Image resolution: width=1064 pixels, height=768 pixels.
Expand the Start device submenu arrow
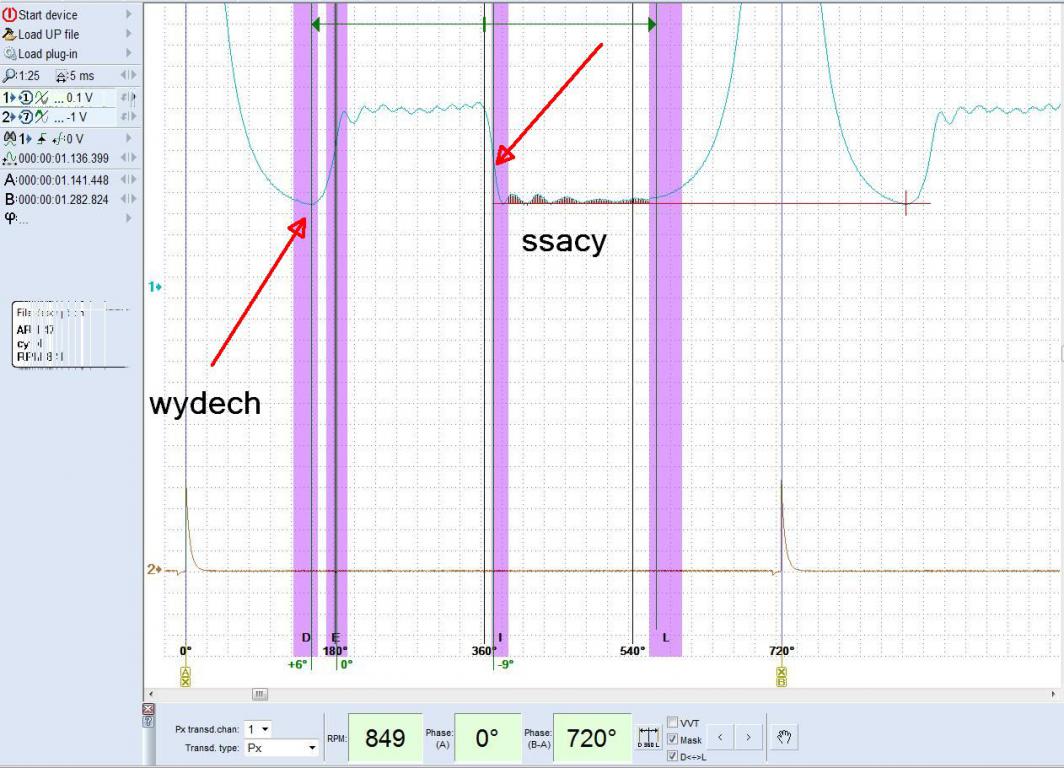(128, 14)
